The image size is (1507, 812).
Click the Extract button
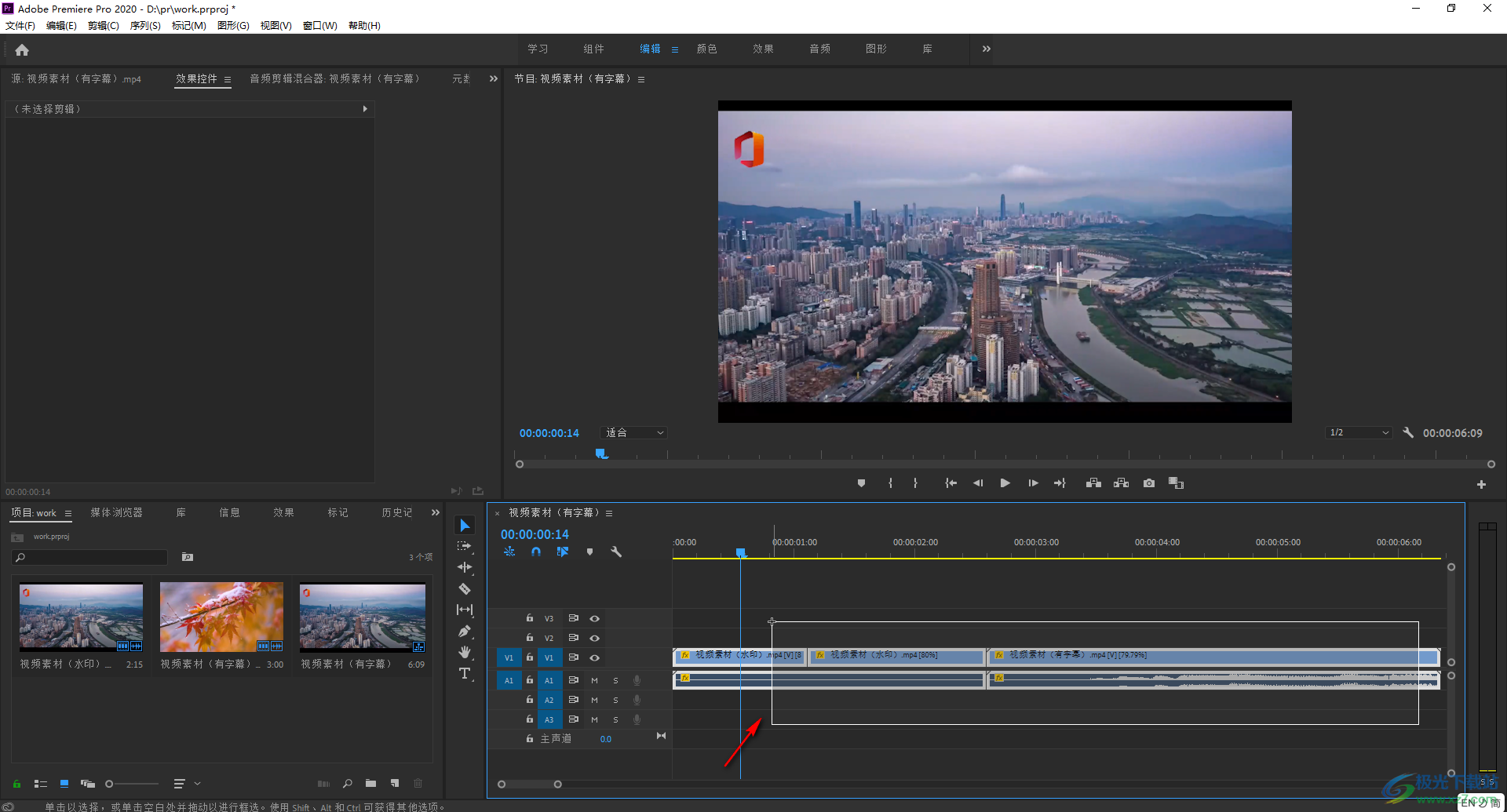[x=1121, y=483]
